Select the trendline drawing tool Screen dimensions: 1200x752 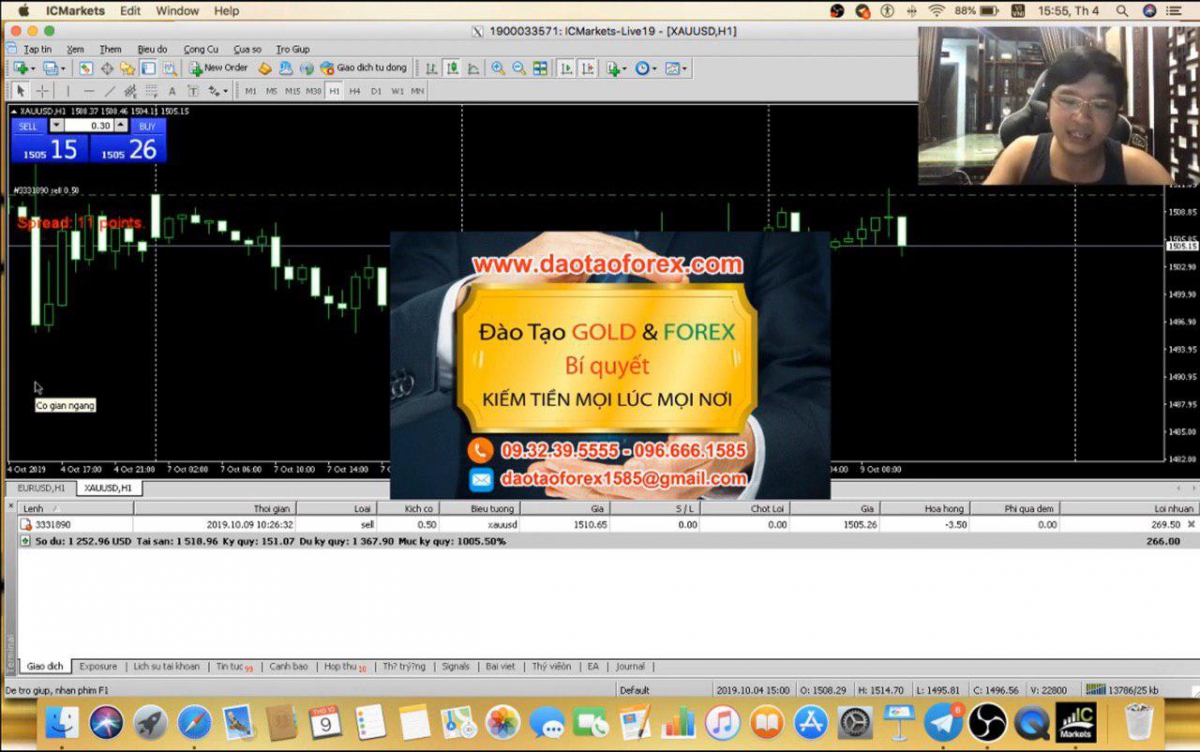point(110,91)
